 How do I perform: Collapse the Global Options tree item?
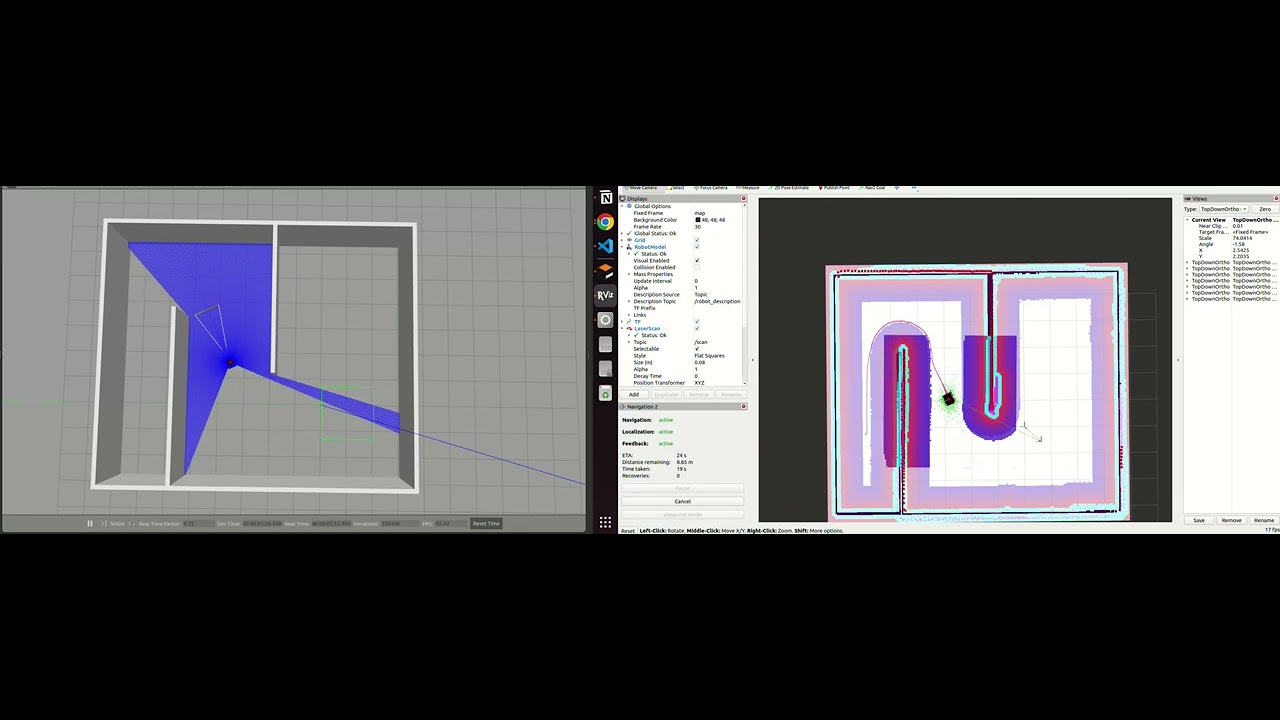pos(622,206)
